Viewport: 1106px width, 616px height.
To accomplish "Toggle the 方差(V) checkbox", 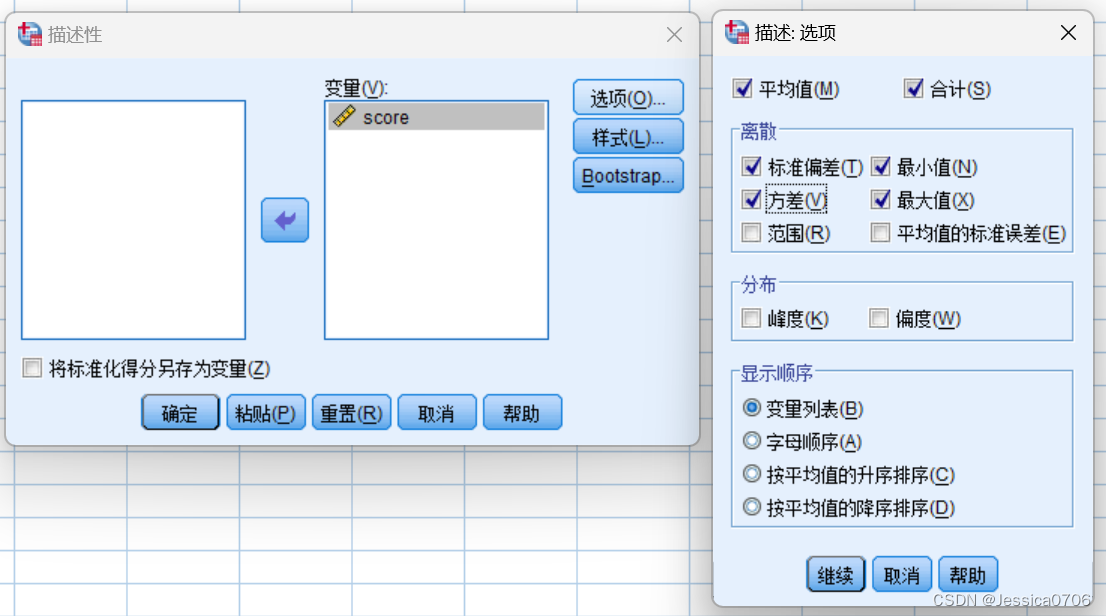I will (x=751, y=200).
